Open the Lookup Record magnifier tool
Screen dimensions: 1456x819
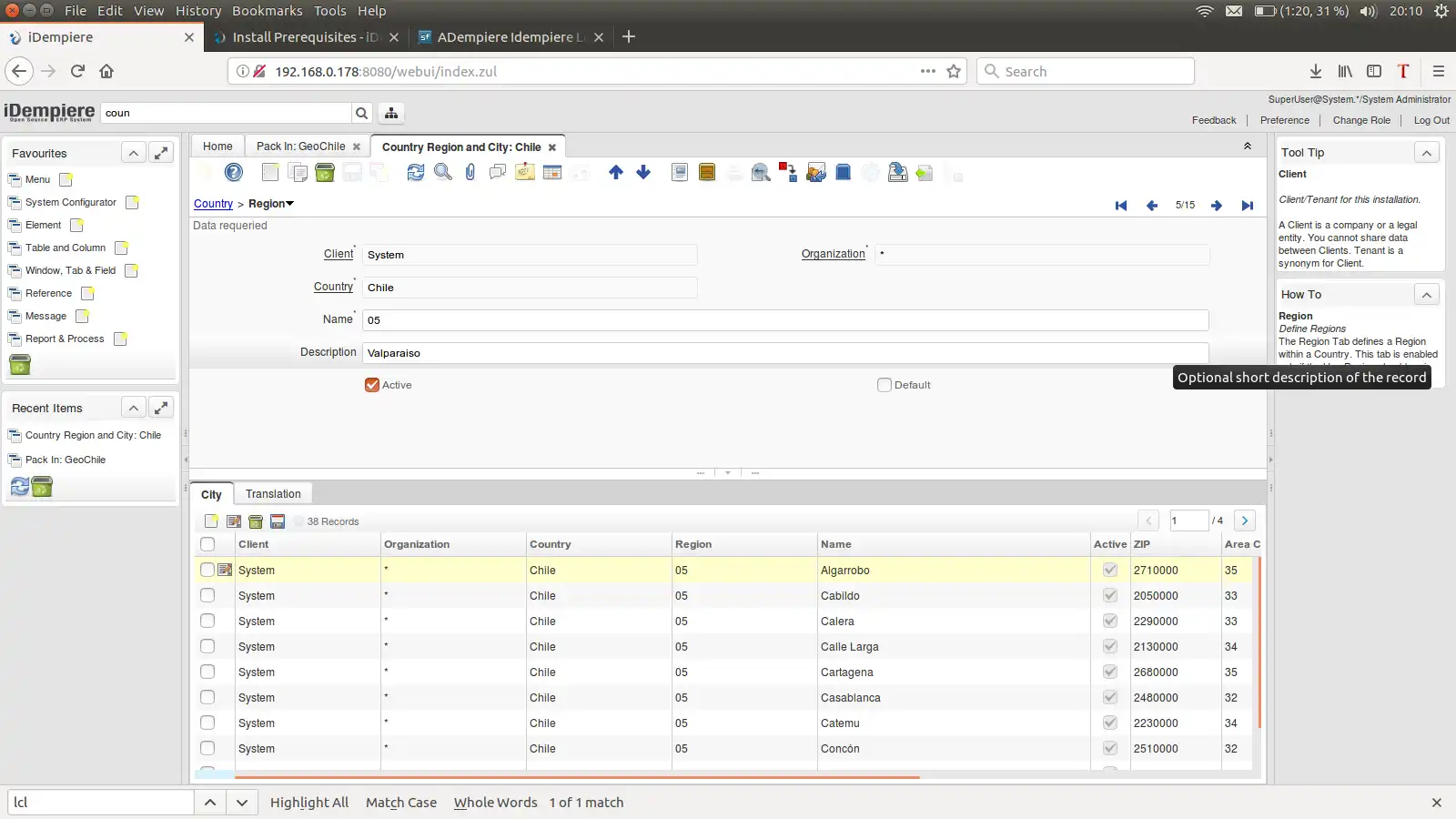coord(443,172)
